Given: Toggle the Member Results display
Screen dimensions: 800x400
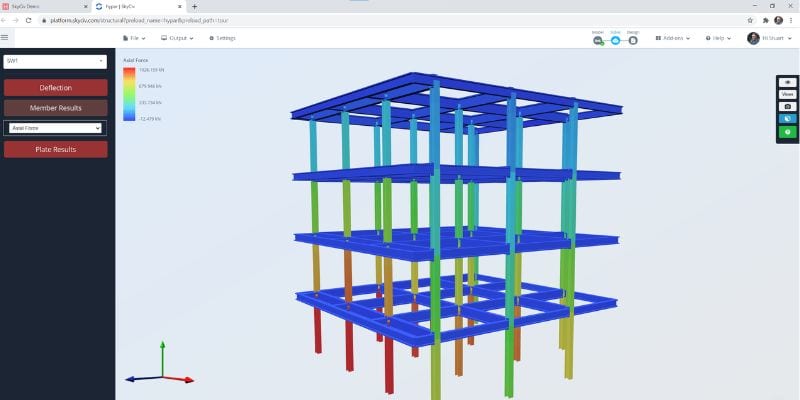Looking at the screenshot, I should tap(56, 108).
